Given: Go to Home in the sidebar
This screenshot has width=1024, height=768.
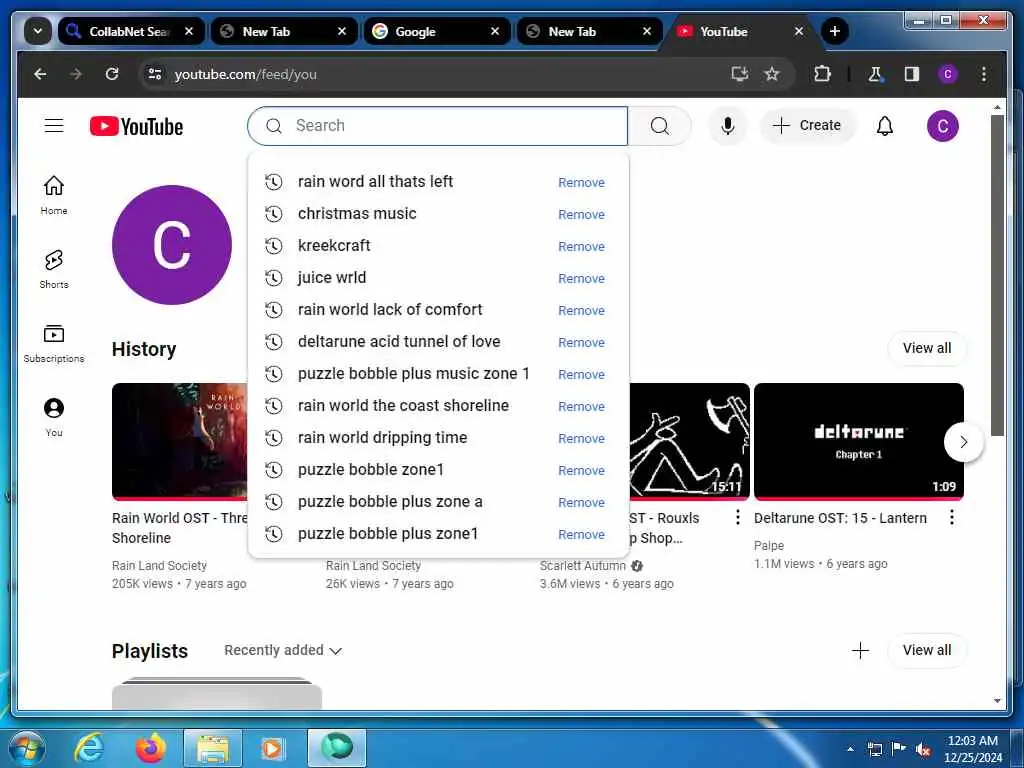Looking at the screenshot, I should [x=54, y=195].
